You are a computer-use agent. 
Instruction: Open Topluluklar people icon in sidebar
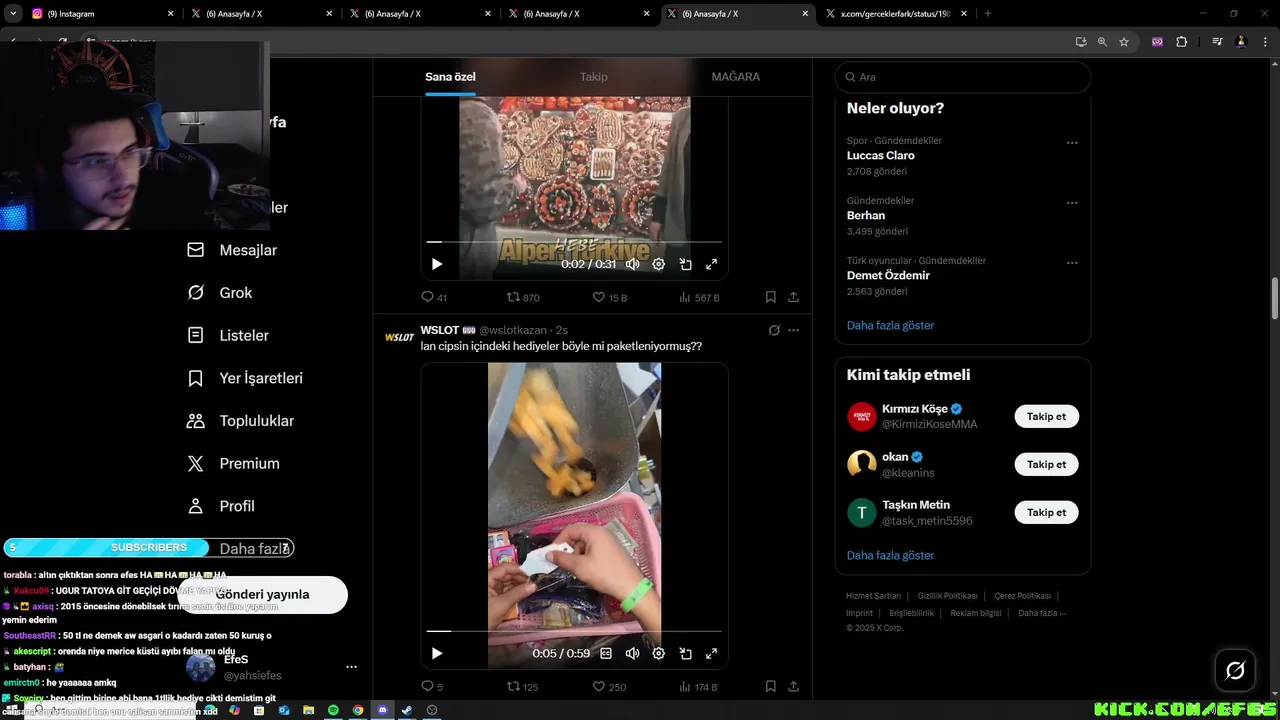point(196,421)
